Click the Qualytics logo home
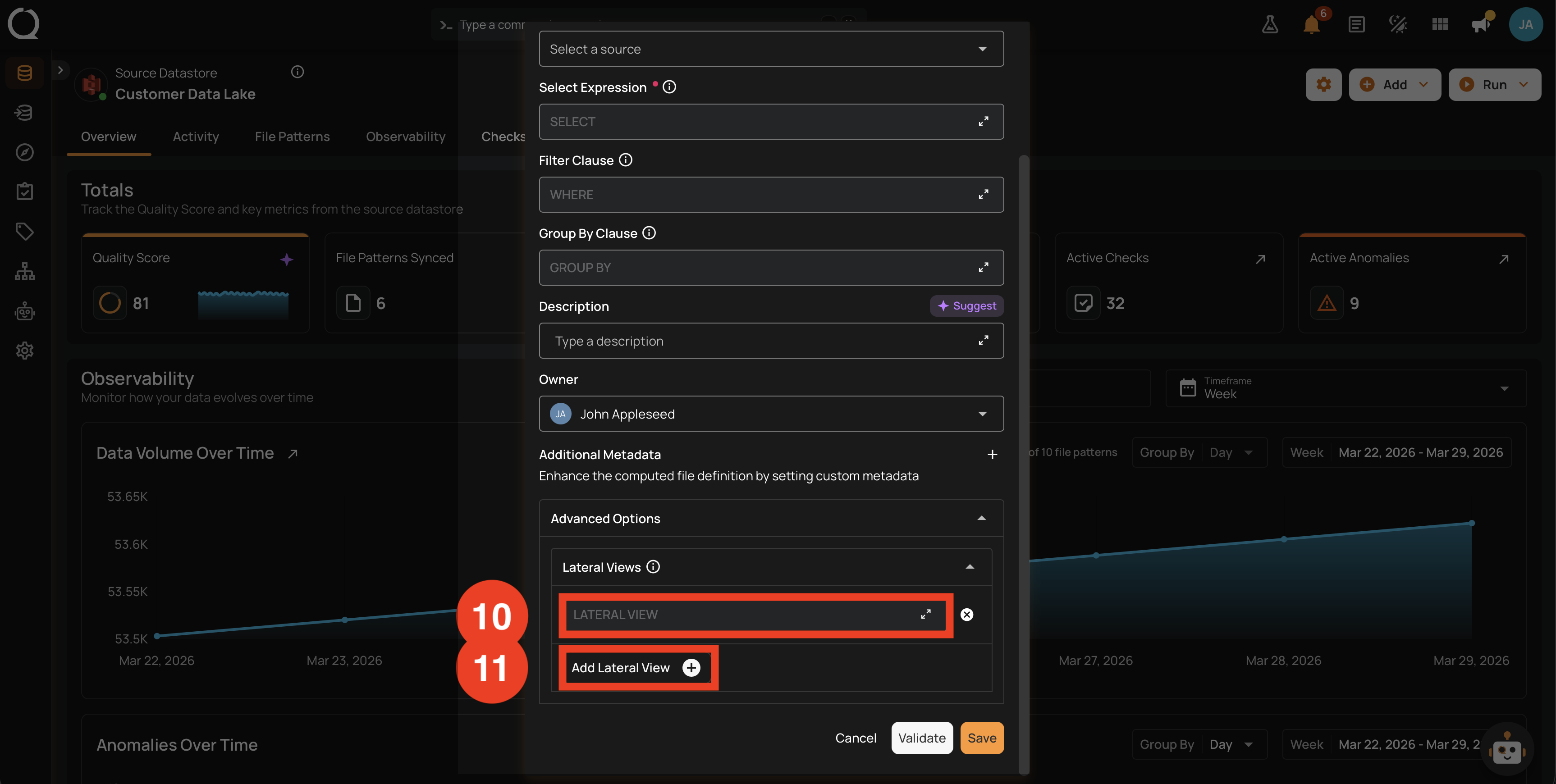This screenshot has height=784, width=1556. point(23,23)
